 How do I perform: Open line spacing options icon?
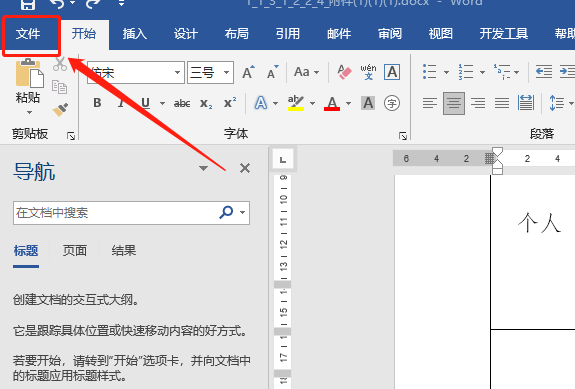(556, 103)
